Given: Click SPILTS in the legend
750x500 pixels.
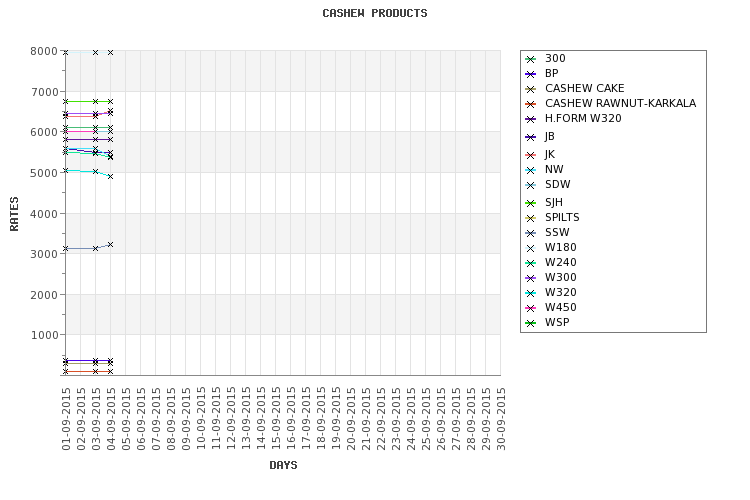Looking at the screenshot, I should 562,217.
